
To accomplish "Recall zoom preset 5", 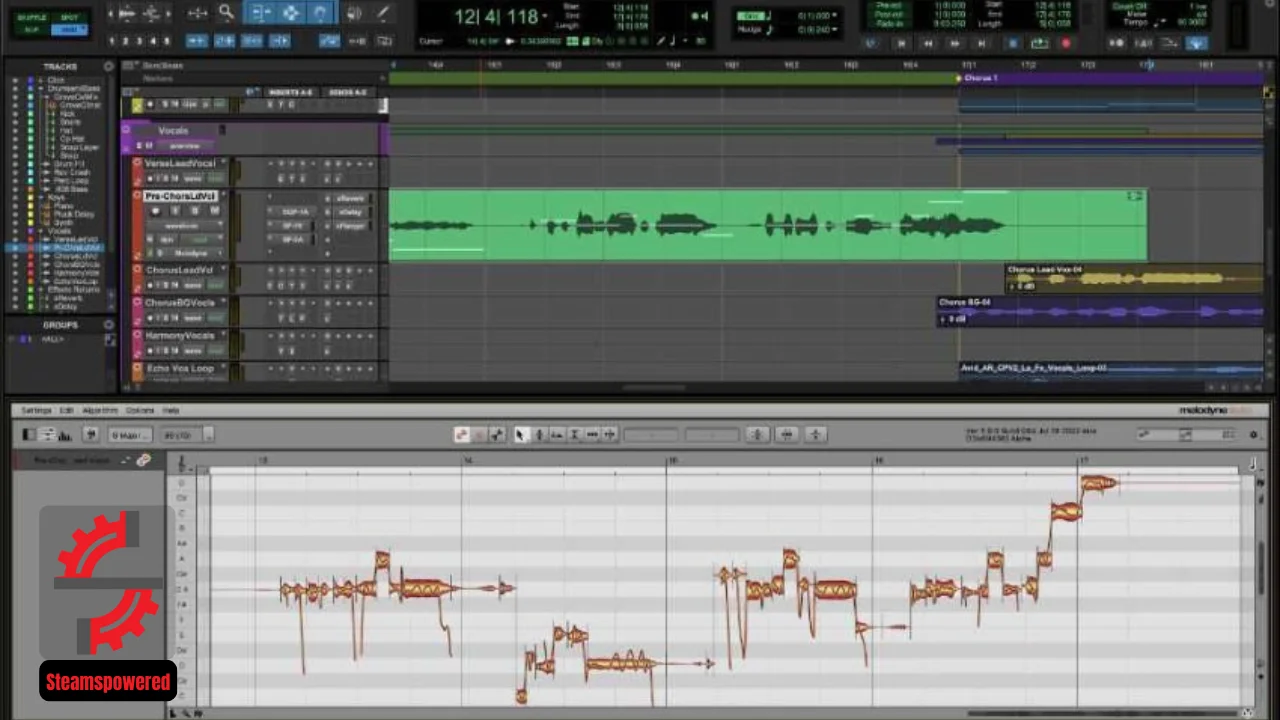I will tap(167, 41).
